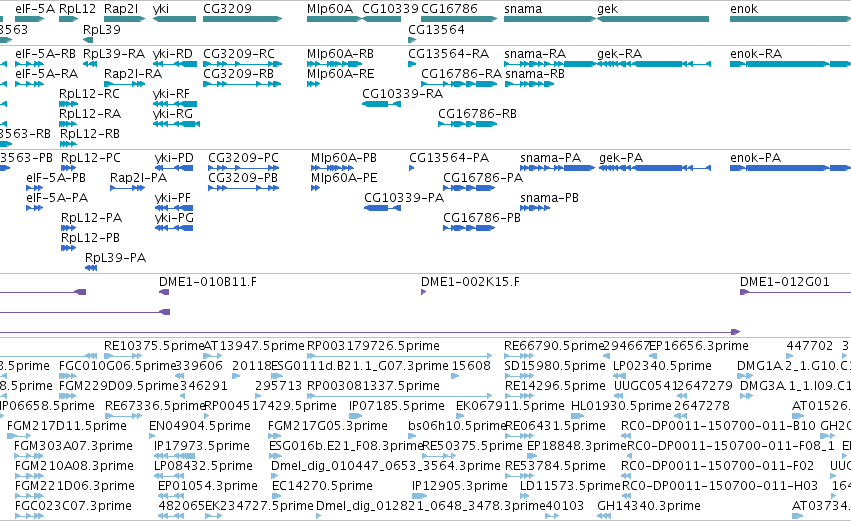Click the eIF-5A gene label
The width and height of the screenshot is (851, 521).
(x=35, y=9)
